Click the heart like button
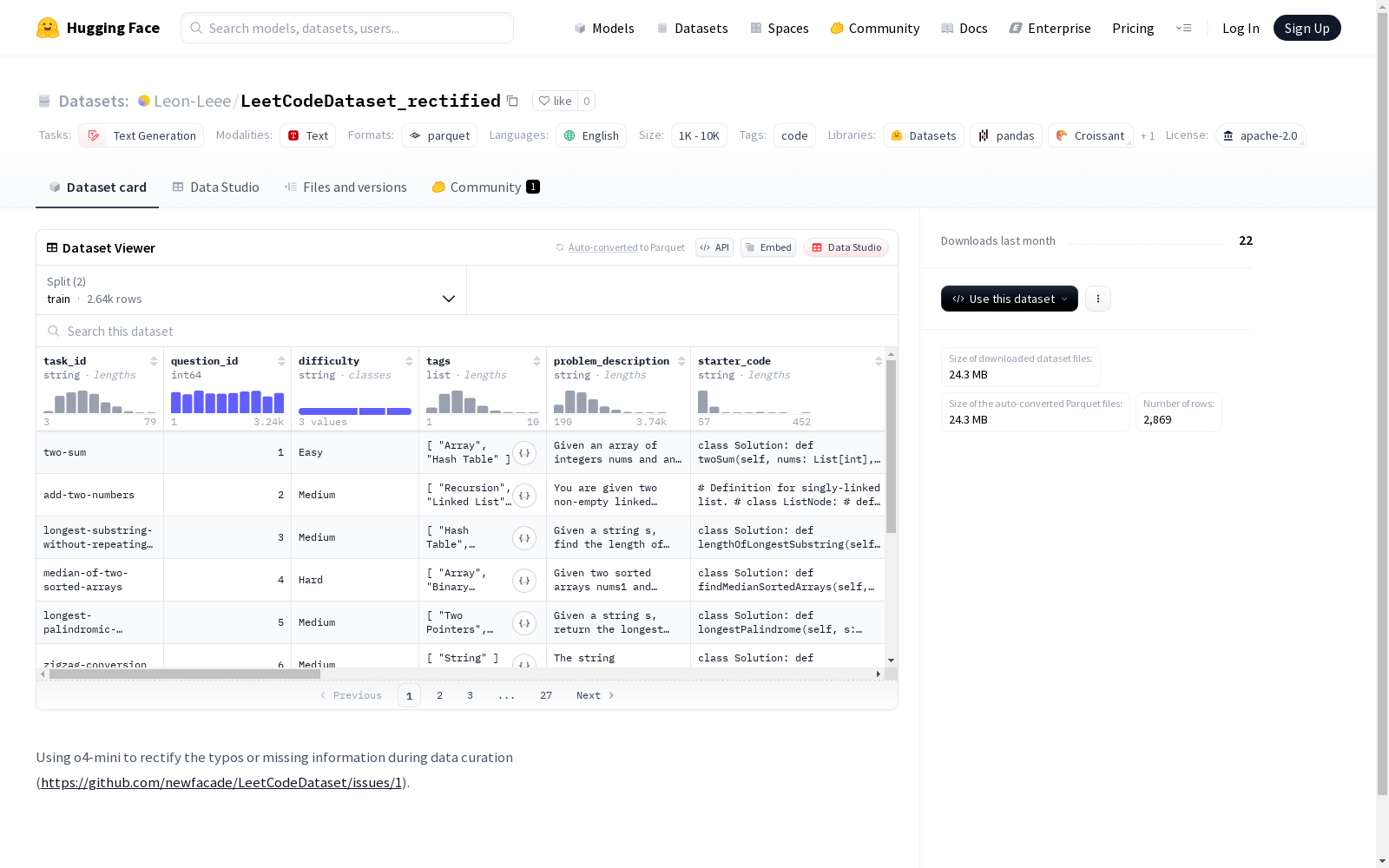Screen dimensions: 1389x868 555,101
